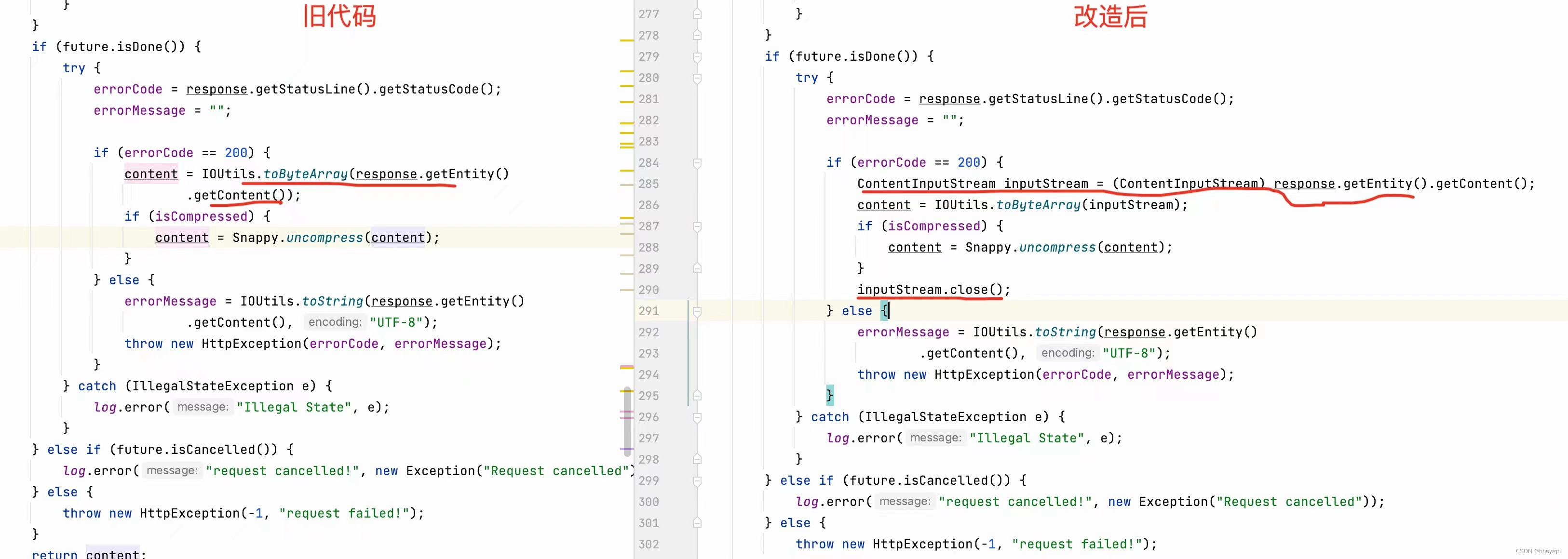
Task: Click the fold-end marker on line 295
Action: tap(697, 395)
